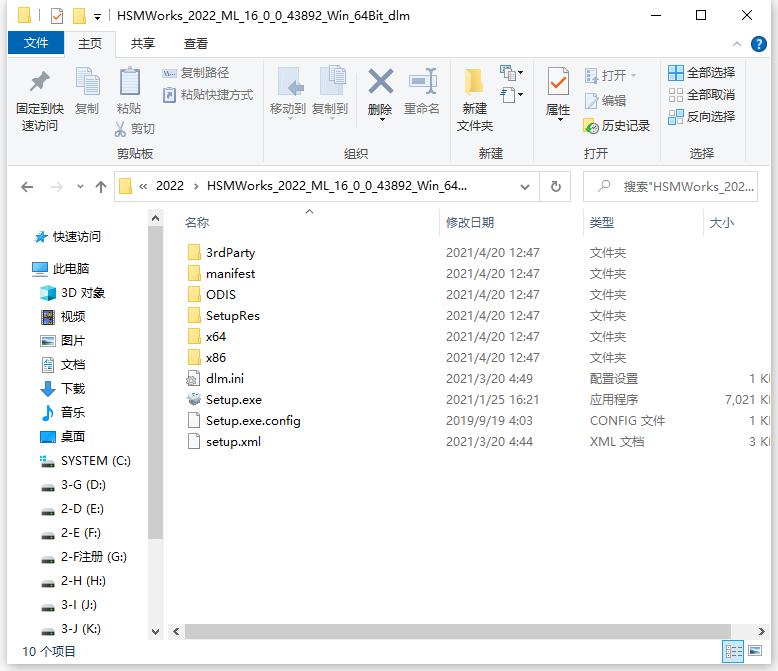Click the search box field

pos(670,187)
